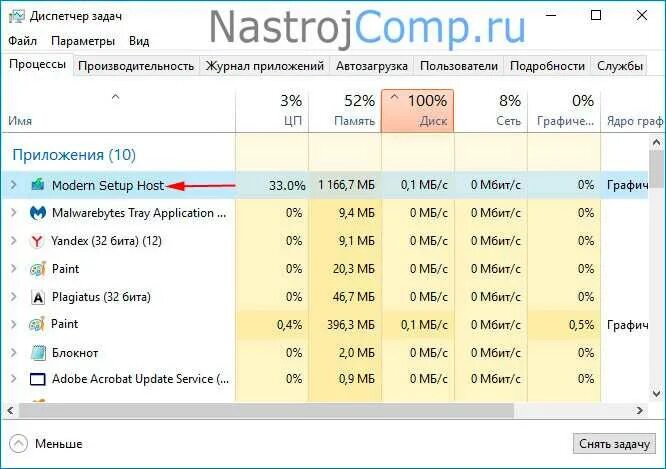Select the Приложения (10) group heading
This screenshot has height=469, width=666.
[74, 155]
